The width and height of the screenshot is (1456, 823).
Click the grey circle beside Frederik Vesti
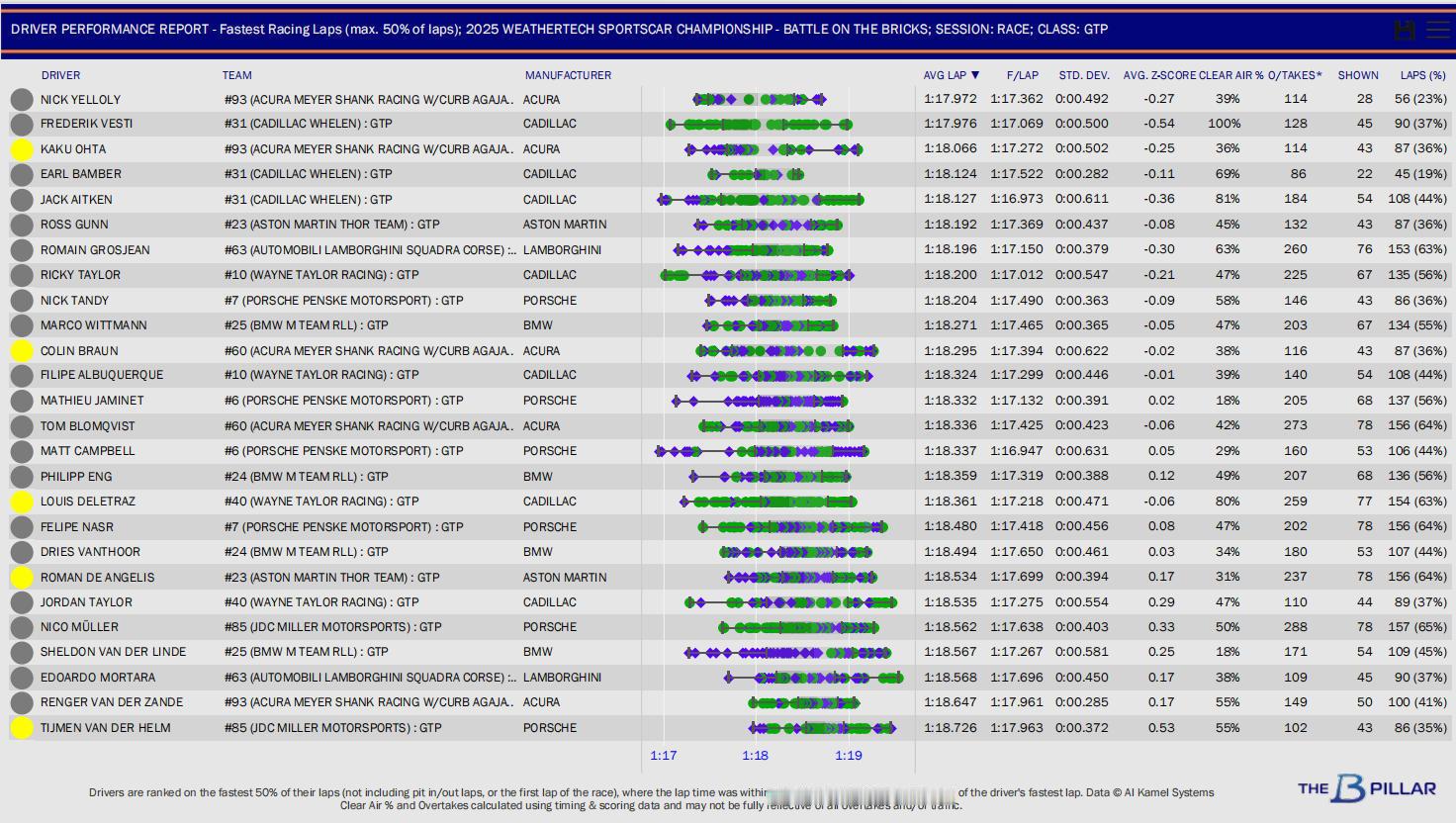(22, 124)
